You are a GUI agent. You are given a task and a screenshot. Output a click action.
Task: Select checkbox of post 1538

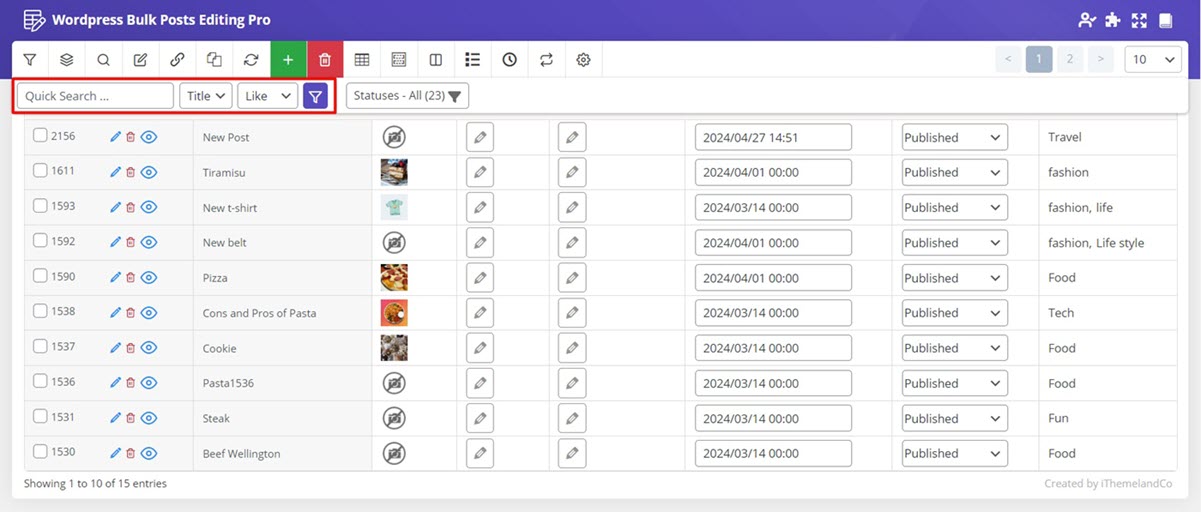[40, 311]
